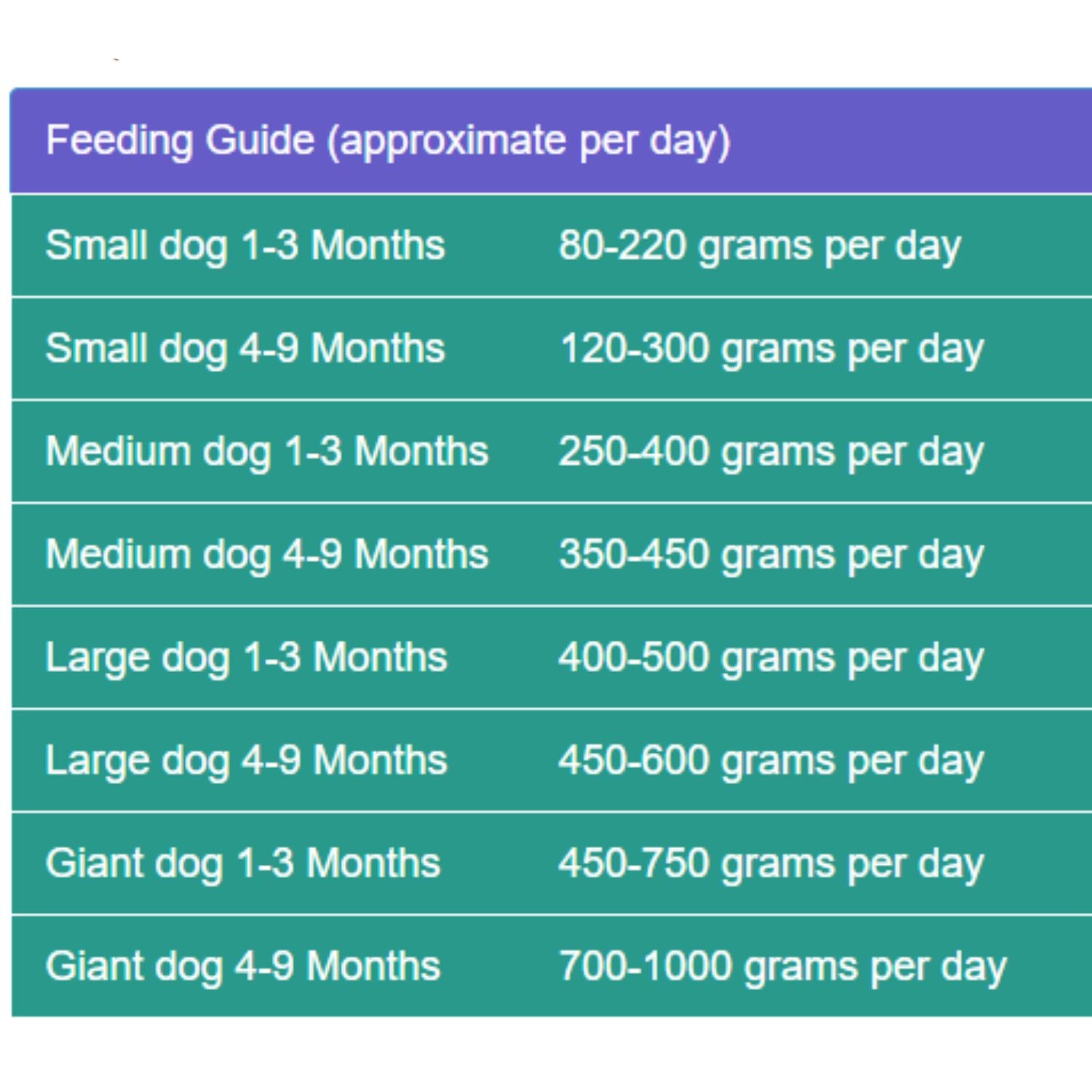Select the Medium dog 4-9 Months label

[x=266, y=555]
